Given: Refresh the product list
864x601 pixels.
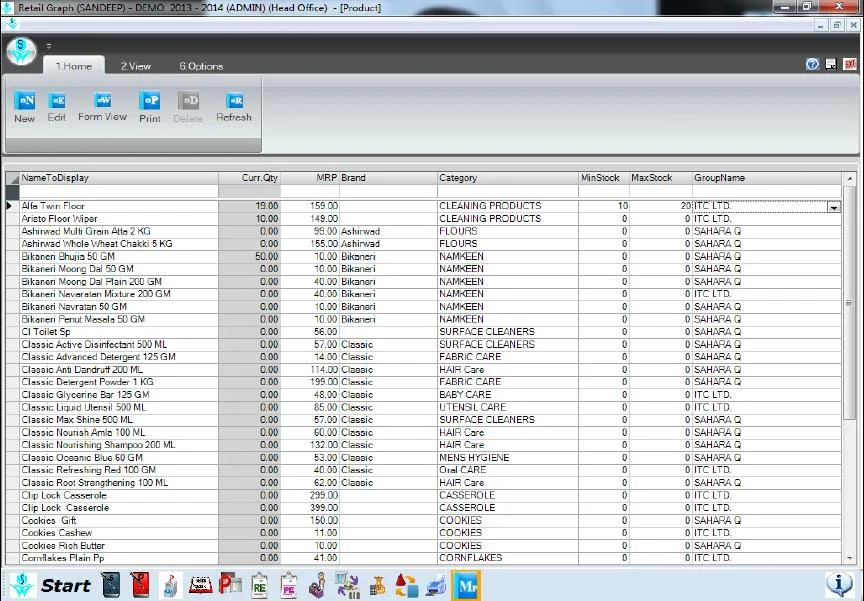Looking at the screenshot, I should 234,107.
